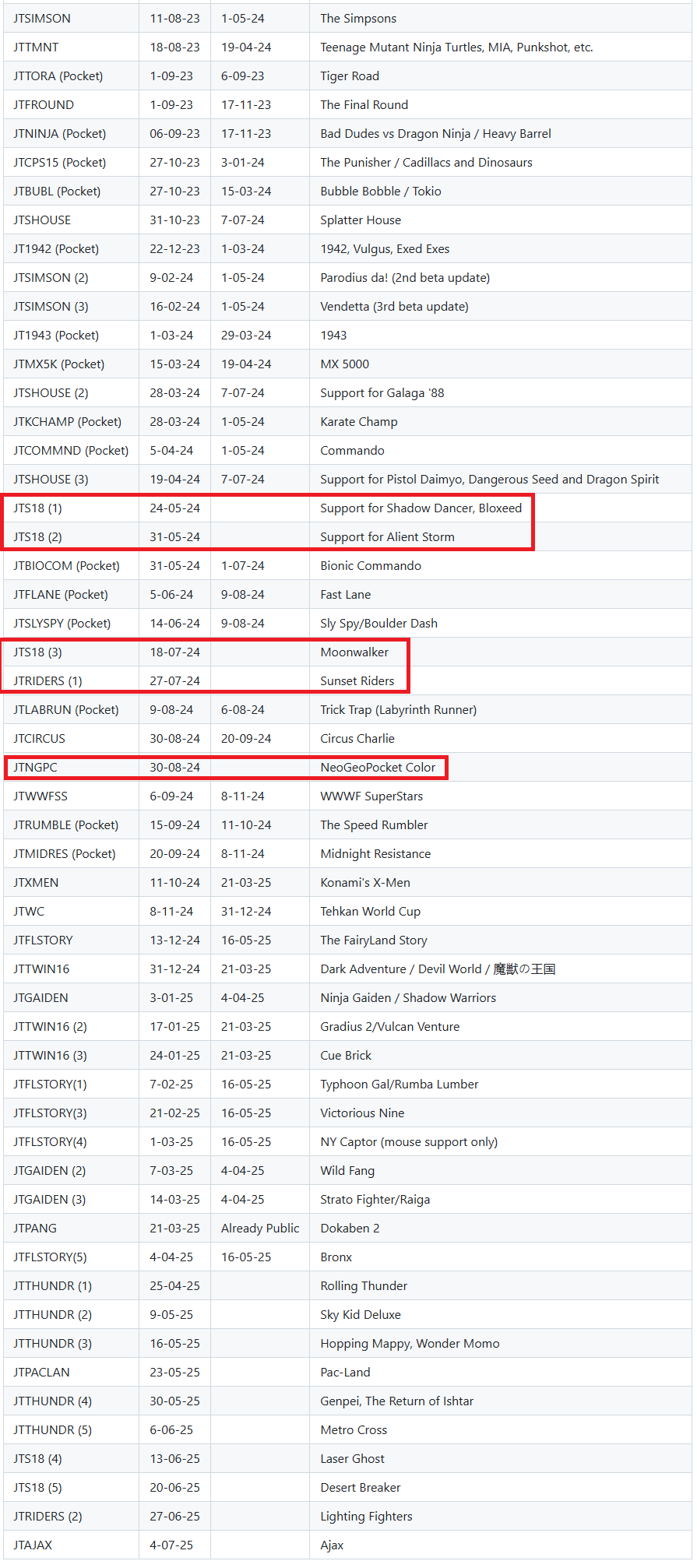This screenshot has height=1568, width=697.
Task: Click 'The Final Round' text
Action: pyautogui.click(x=364, y=105)
